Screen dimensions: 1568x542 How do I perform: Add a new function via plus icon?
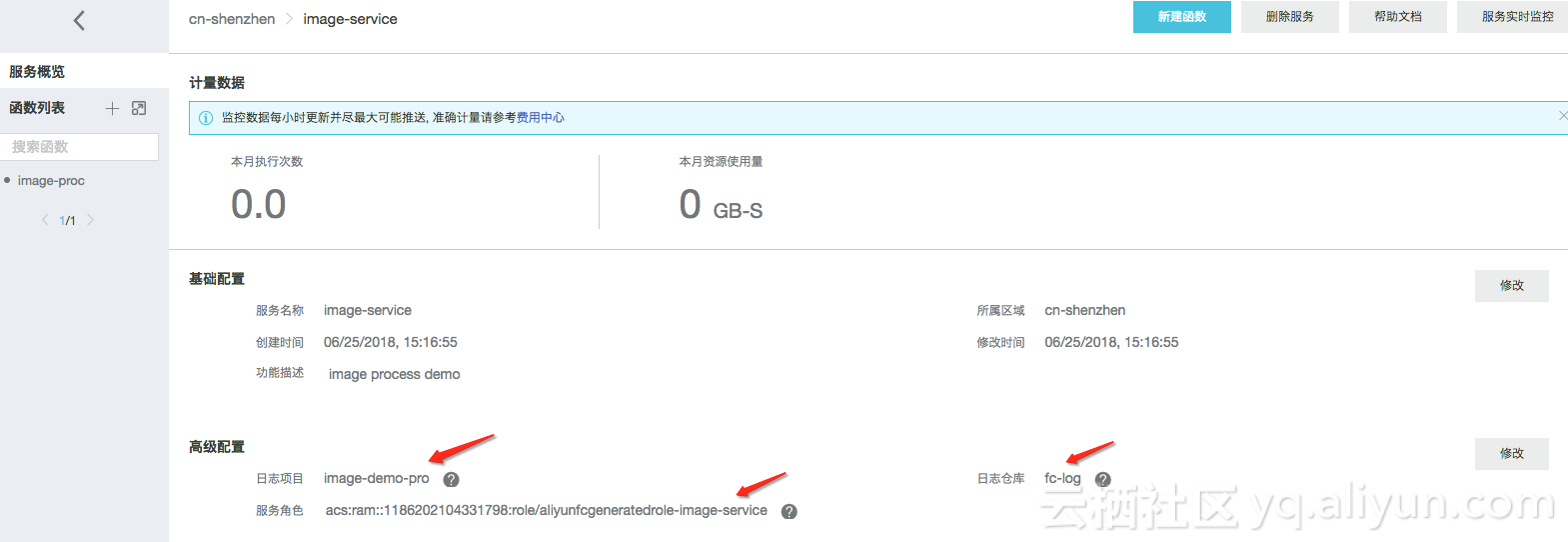coord(112,108)
